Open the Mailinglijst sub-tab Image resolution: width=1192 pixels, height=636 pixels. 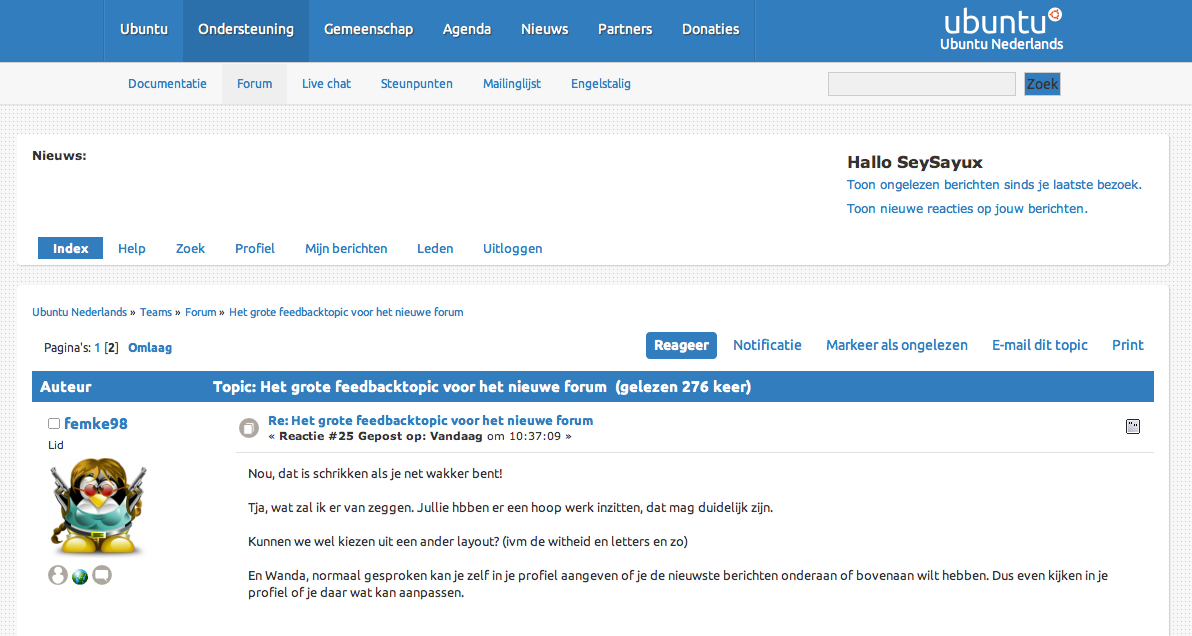[512, 84]
